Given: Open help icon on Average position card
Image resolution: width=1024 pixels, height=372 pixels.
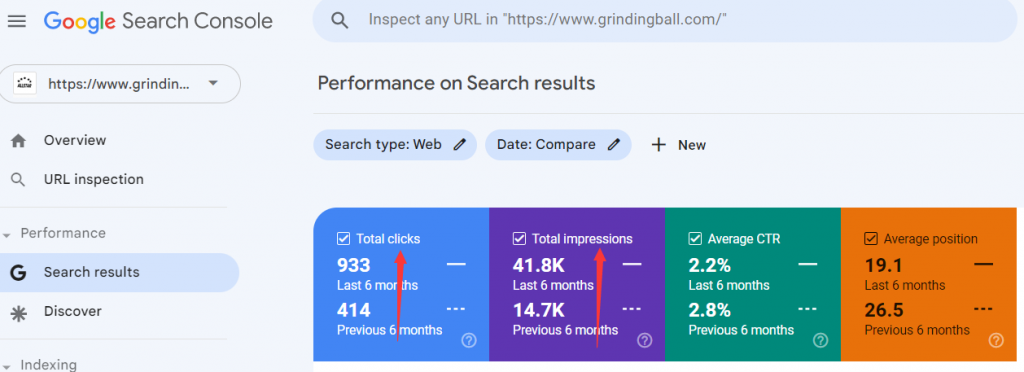Looking at the screenshot, I should tap(996, 340).
